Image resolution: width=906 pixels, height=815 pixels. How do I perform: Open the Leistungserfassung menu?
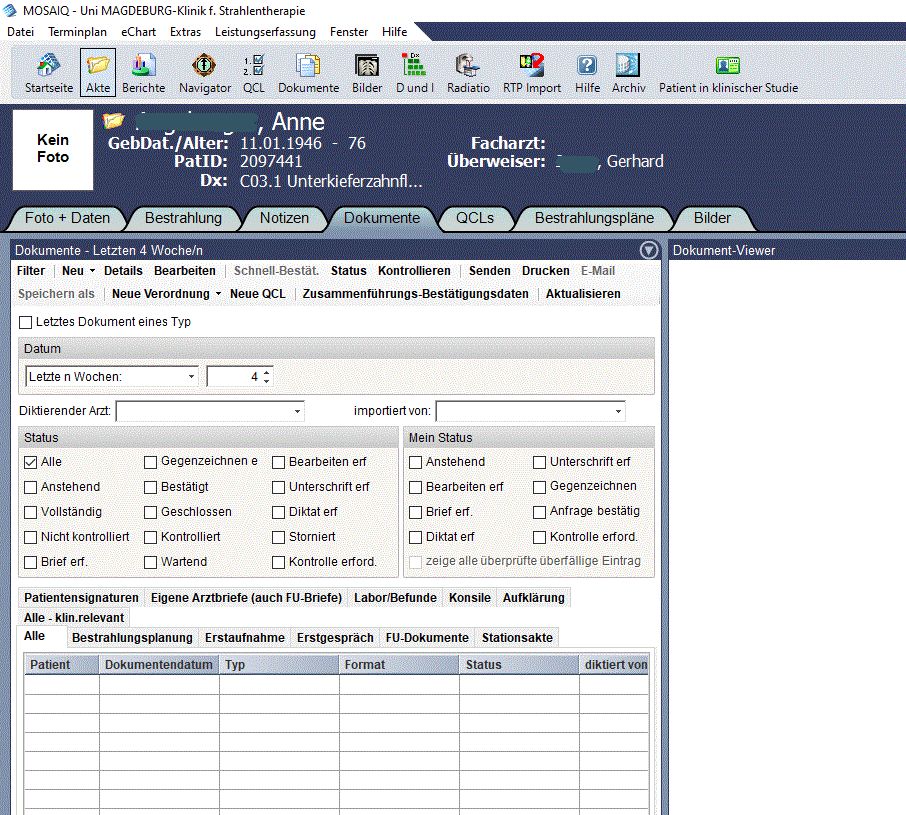[265, 32]
